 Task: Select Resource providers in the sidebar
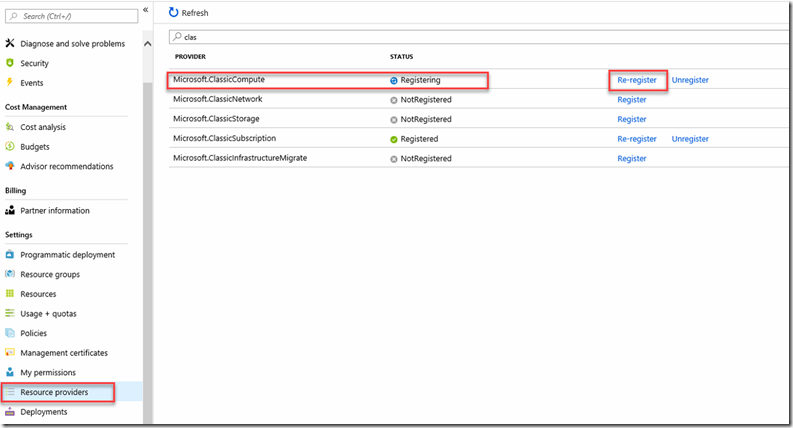click(54, 392)
